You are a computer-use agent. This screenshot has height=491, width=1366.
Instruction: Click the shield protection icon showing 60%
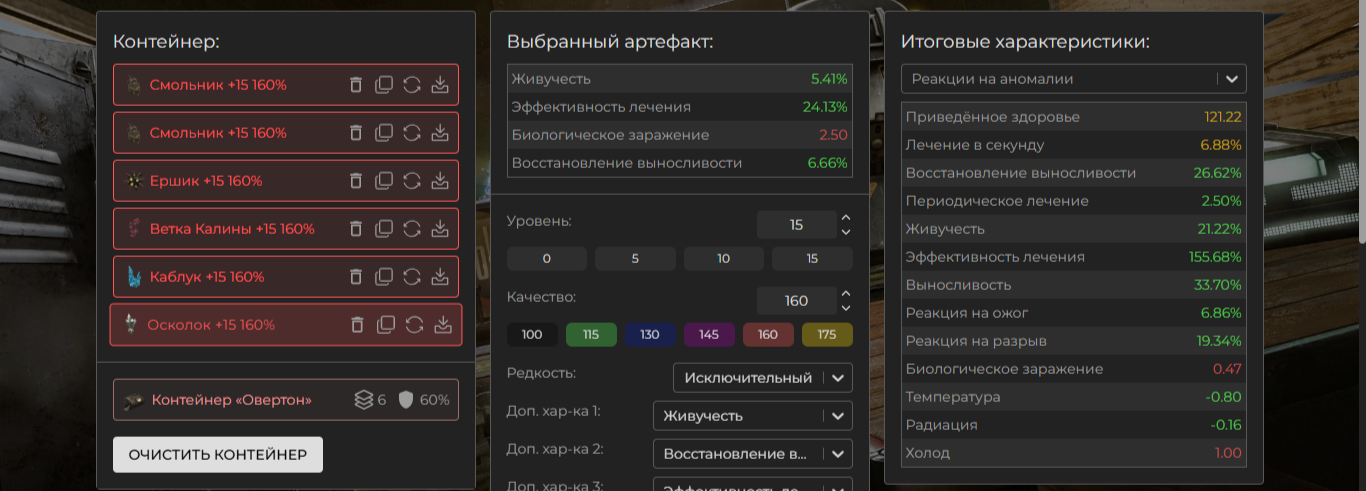pos(405,400)
